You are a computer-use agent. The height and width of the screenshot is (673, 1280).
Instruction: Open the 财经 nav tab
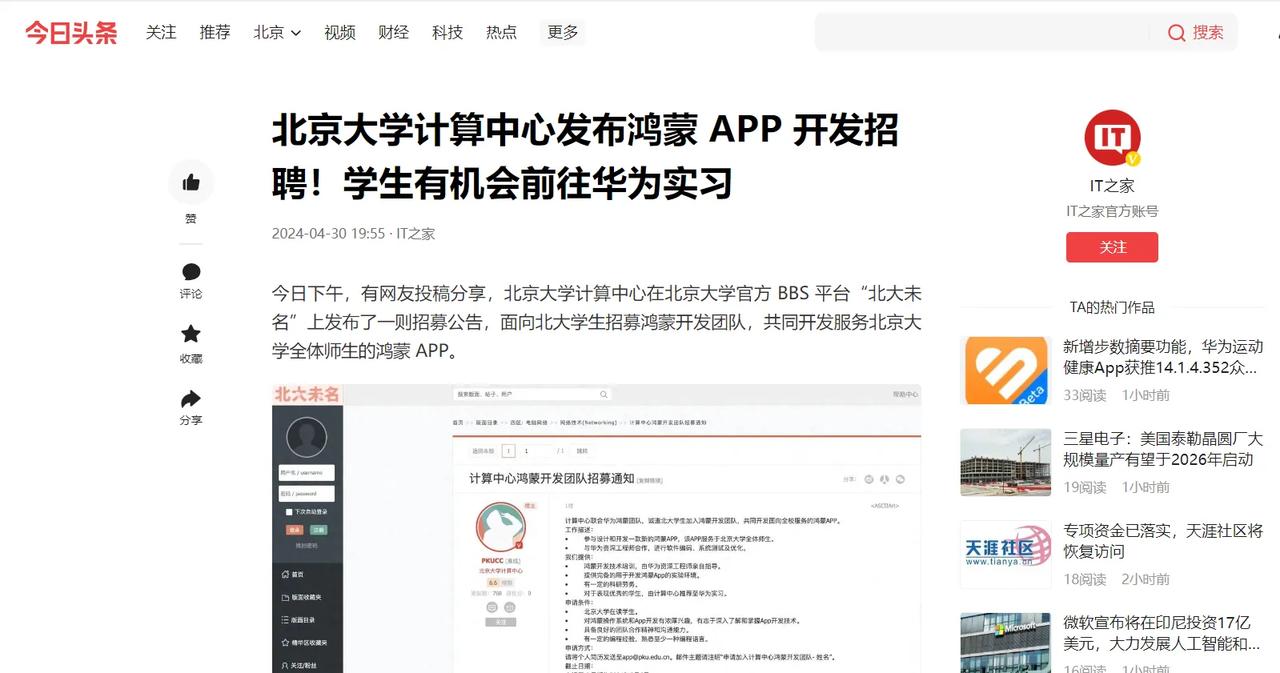pyautogui.click(x=394, y=33)
